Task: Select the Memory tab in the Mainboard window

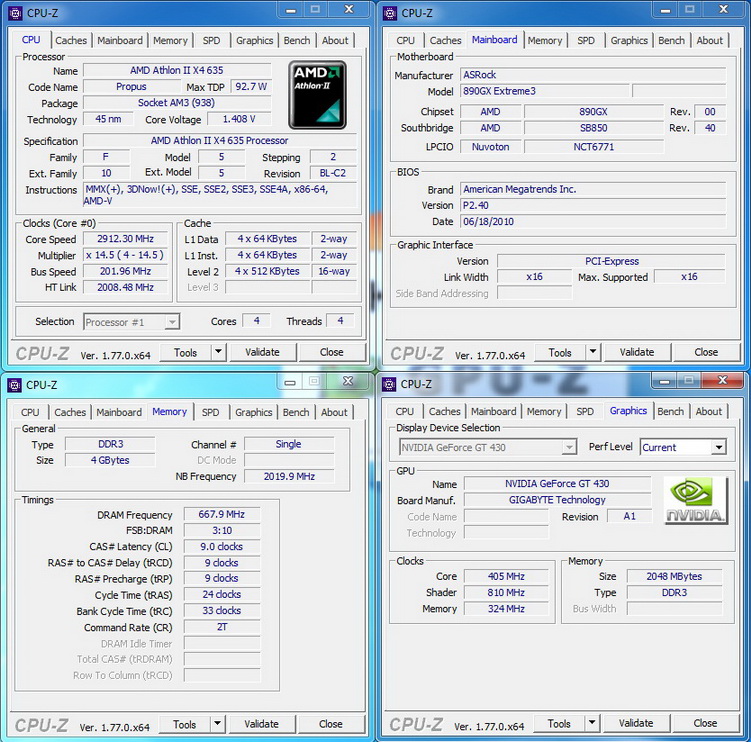Action: pyautogui.click(x=545, y=41)
